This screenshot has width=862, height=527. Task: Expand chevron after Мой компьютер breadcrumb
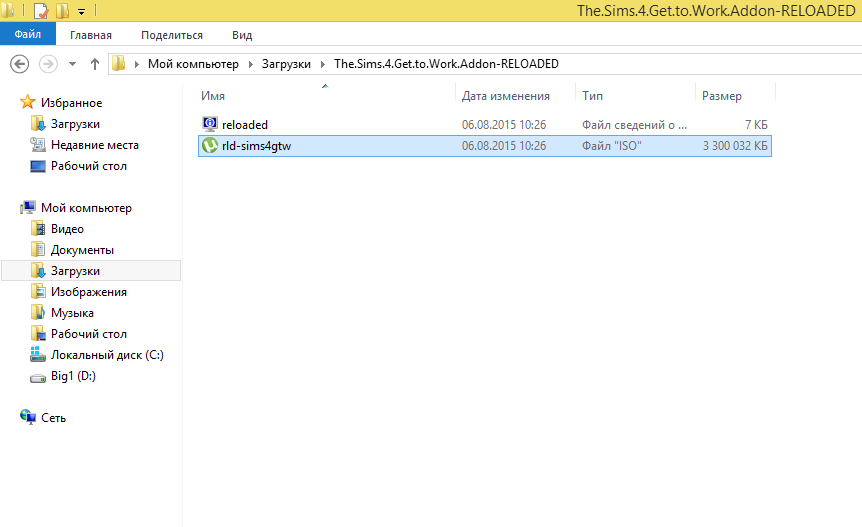point(251,64)
